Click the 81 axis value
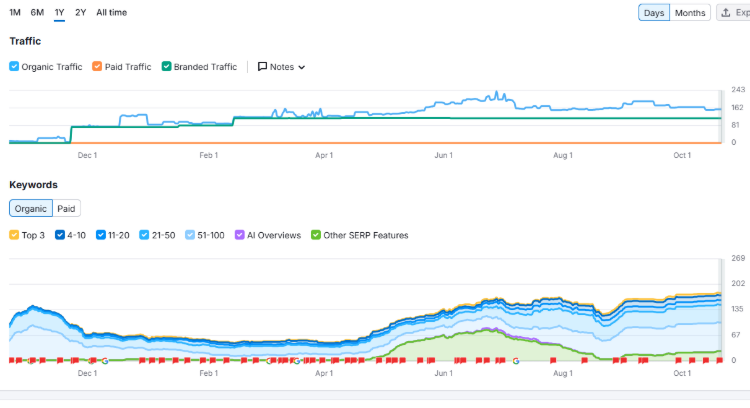750x408 pixels. (x=735, y=125)
